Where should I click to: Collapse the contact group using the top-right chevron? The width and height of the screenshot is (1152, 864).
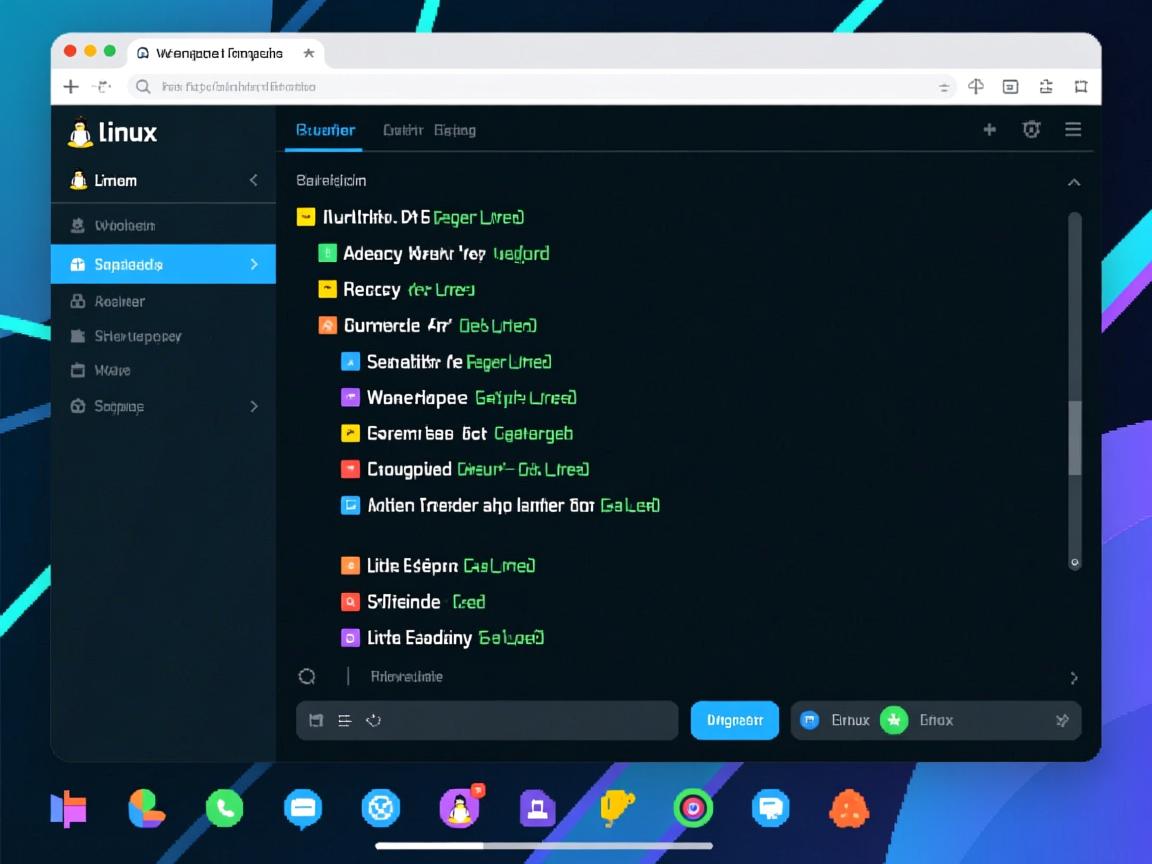tap(1074, 182)
